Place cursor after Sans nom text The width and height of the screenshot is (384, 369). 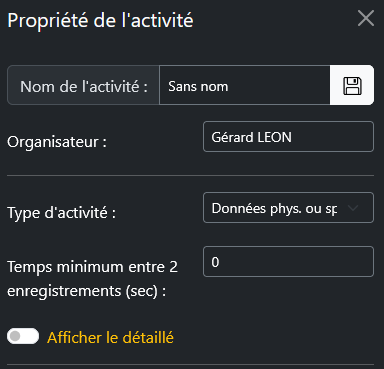230,86
